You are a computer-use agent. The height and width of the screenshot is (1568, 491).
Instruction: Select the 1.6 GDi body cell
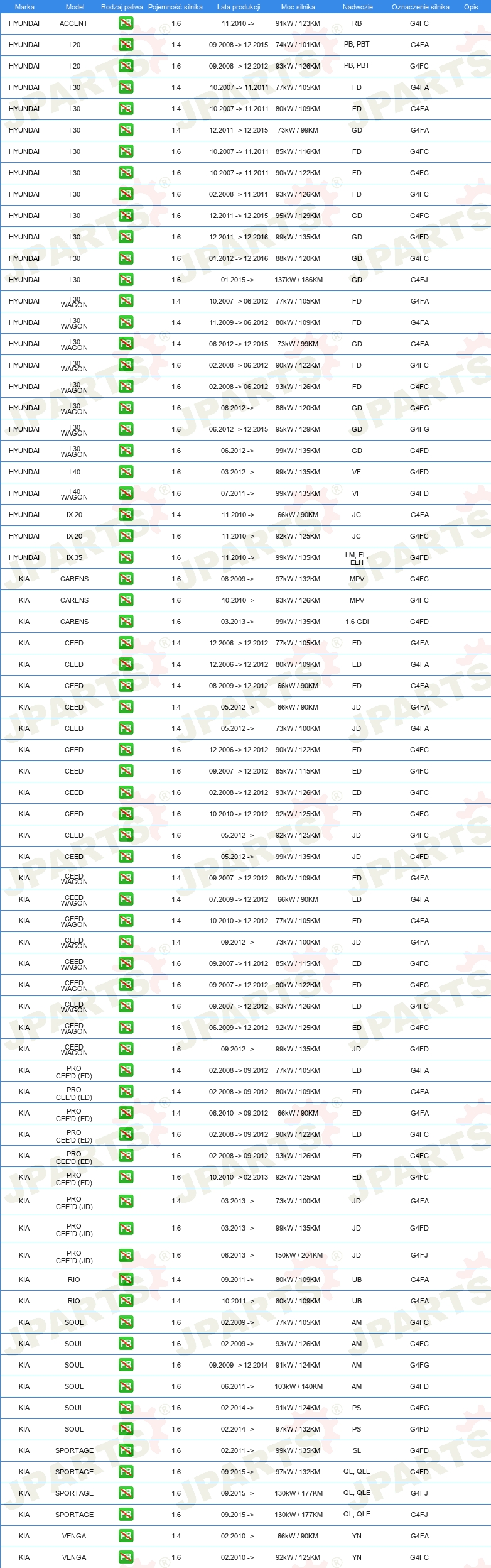[x=357, y=622]
